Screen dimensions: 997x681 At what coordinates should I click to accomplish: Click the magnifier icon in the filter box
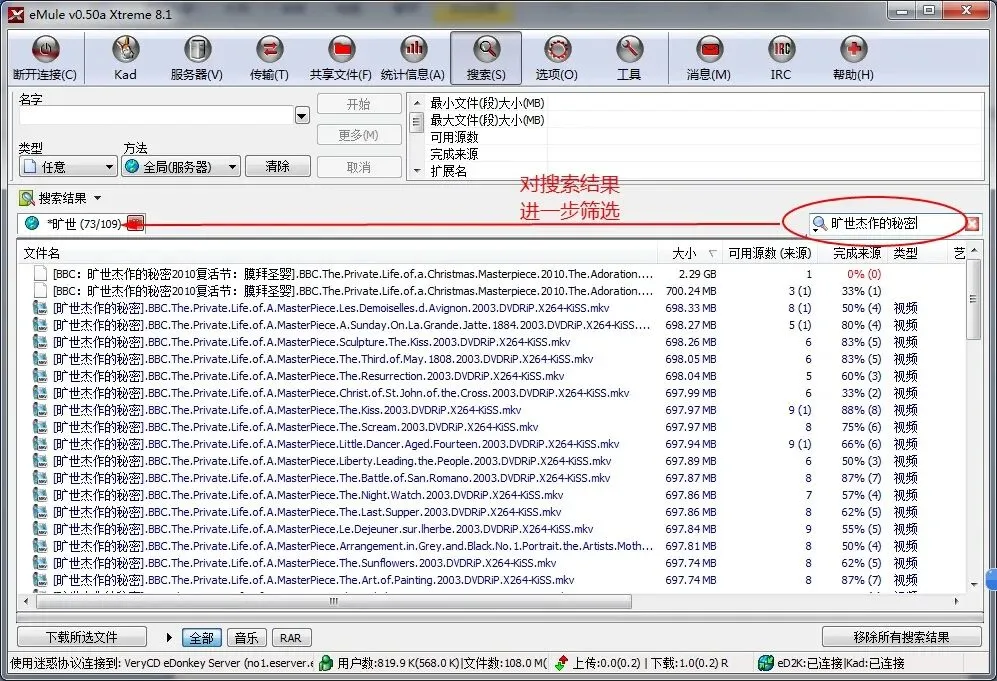819,223
